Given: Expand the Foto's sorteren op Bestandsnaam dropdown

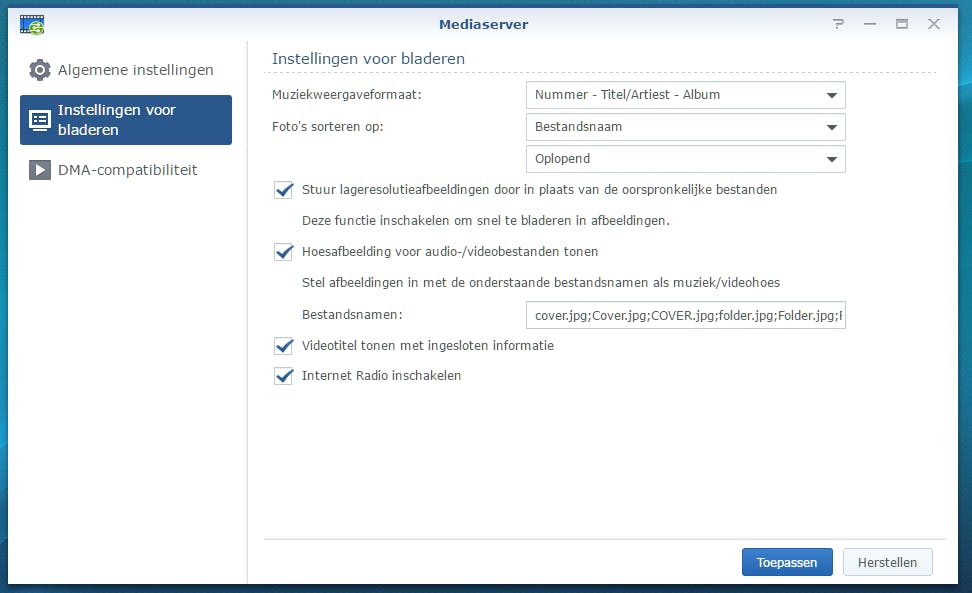Looking at the screenshot, I should [x=685, y=127].
